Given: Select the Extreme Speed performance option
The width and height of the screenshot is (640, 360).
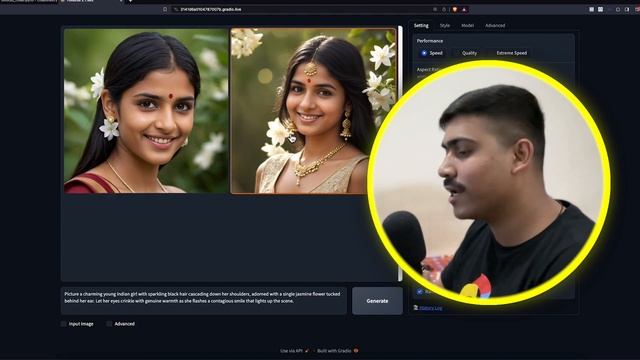Looking at the screenshot, I should tap(511, 53).
